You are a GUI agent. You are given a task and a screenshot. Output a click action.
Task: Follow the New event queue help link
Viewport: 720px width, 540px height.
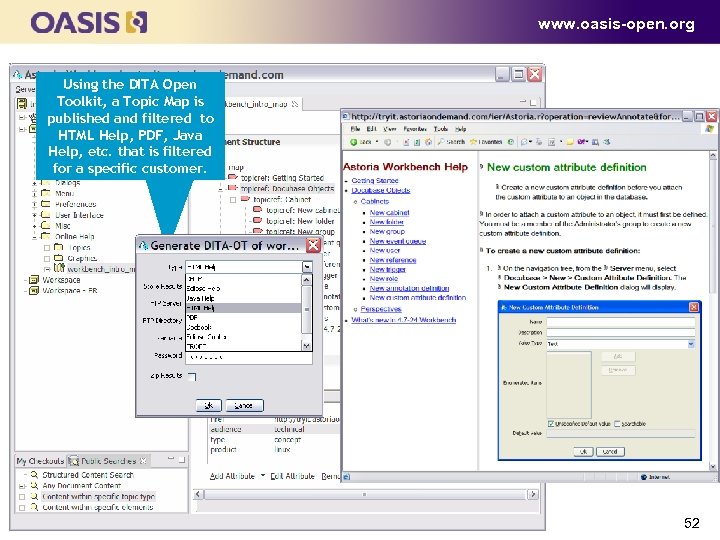398,241
